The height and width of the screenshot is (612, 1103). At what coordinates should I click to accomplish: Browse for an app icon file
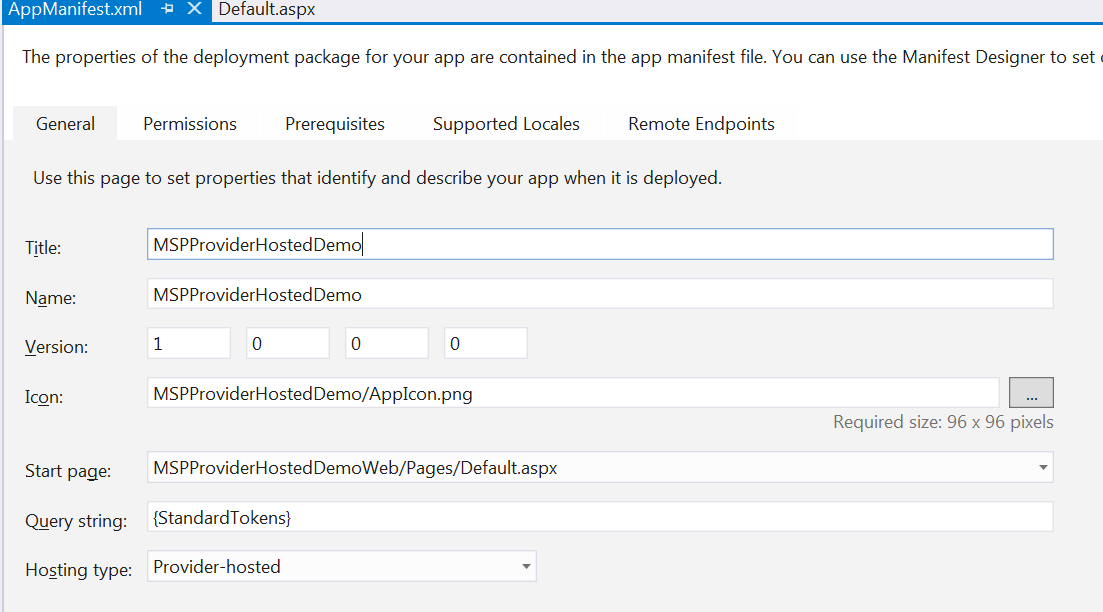[x=1031, y=393]
